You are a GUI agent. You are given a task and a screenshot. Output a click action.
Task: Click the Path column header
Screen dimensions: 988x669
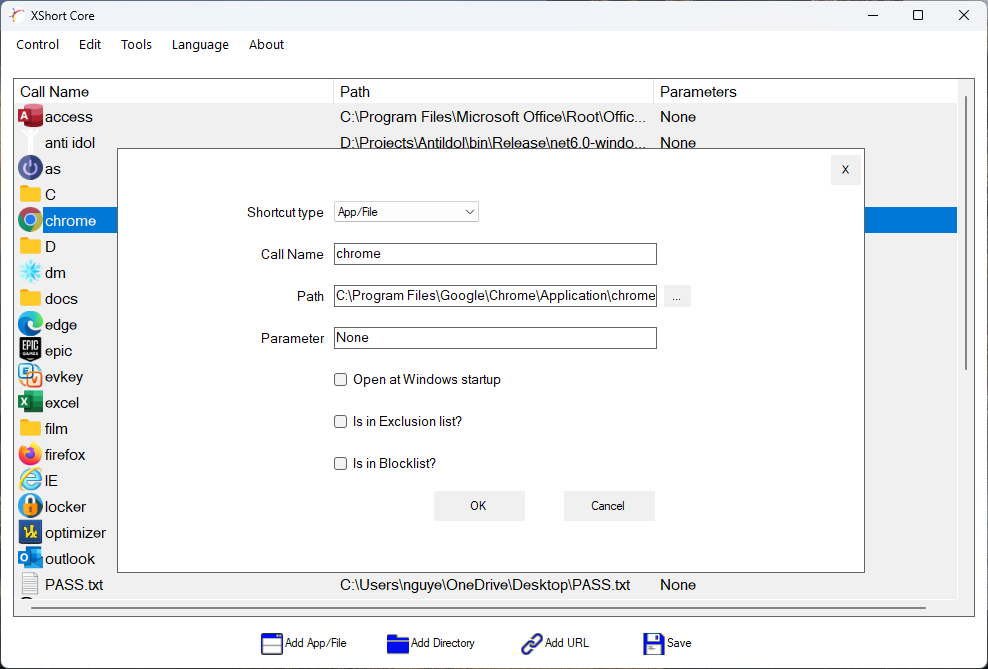pos(493,92)
